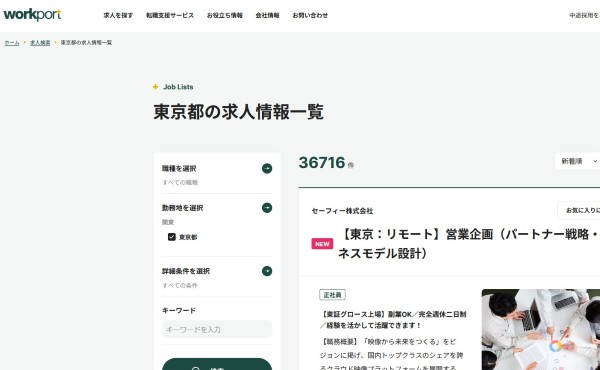Click the 中途採用 link in header

coord(584,15)
